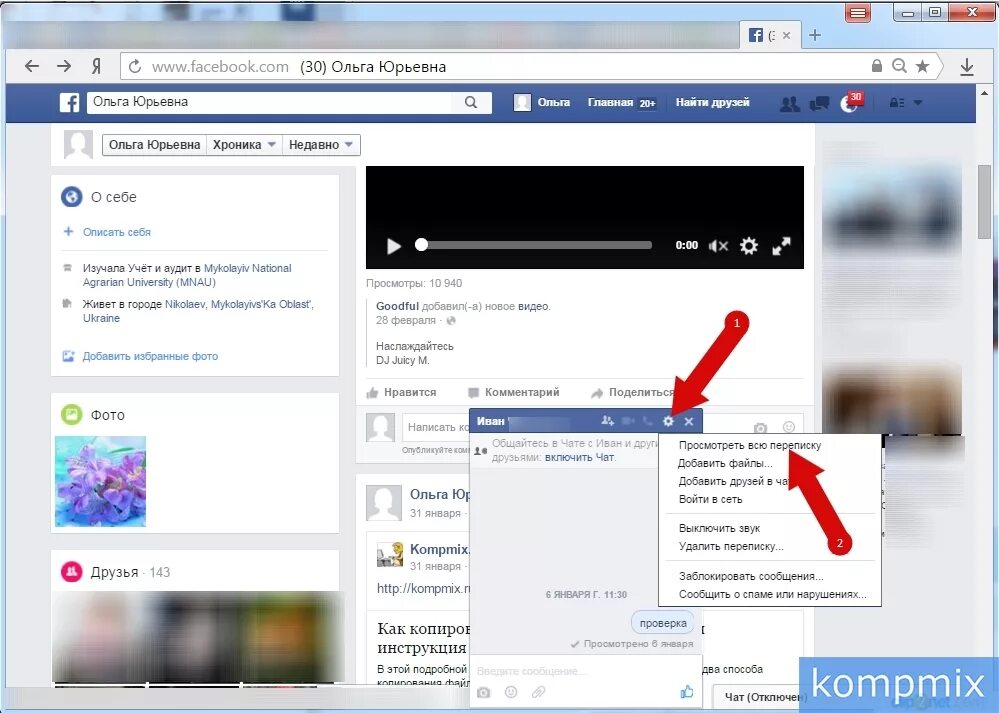The height and width of the screenshot is (713, 999).
Task: Send a thumbs-up like in chat
Action: 687,691
